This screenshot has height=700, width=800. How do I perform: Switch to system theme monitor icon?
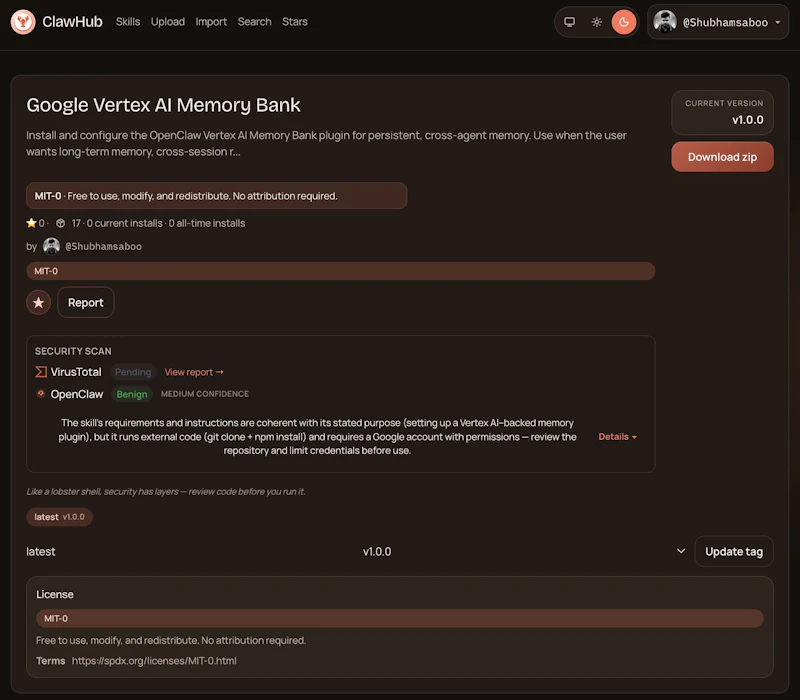[x=569, y=22]
